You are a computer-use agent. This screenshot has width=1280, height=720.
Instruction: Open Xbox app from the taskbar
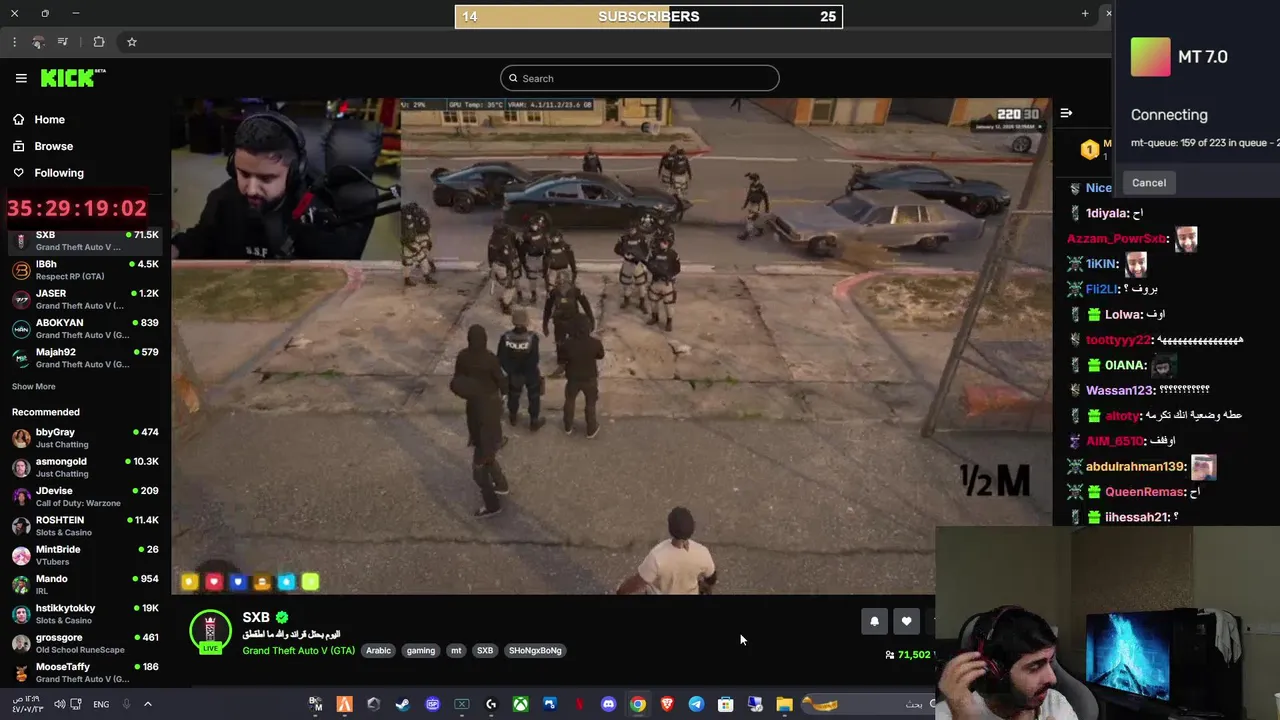click(x=520, y=704)
